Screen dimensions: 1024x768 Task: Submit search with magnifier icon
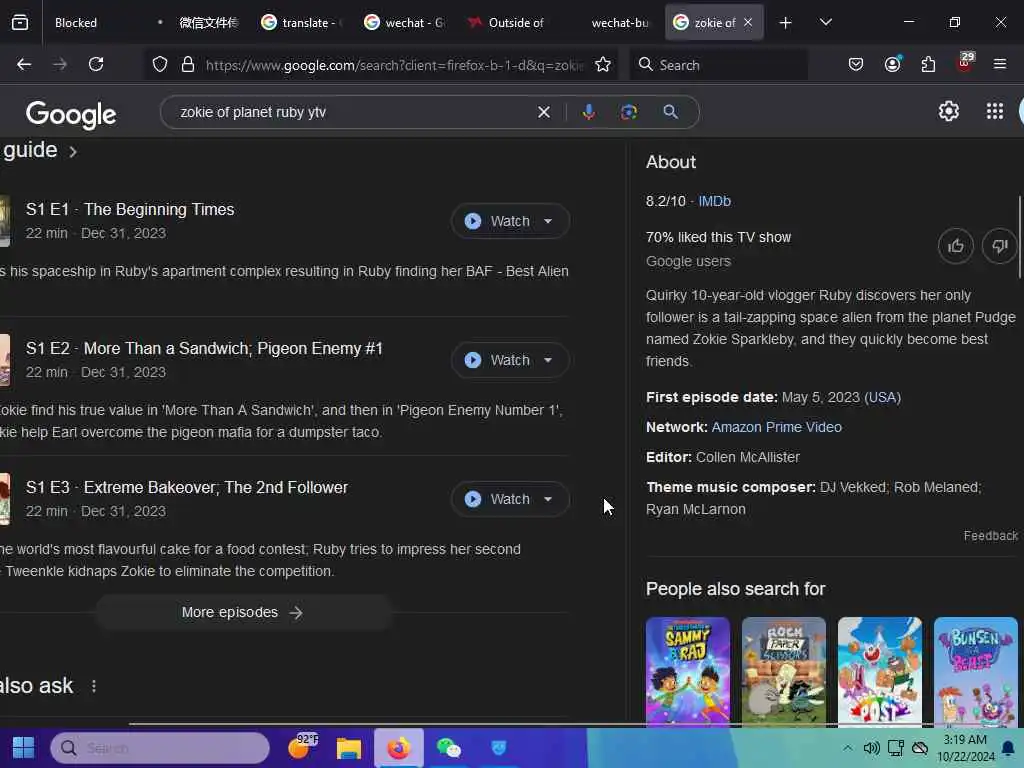point(671,112)
